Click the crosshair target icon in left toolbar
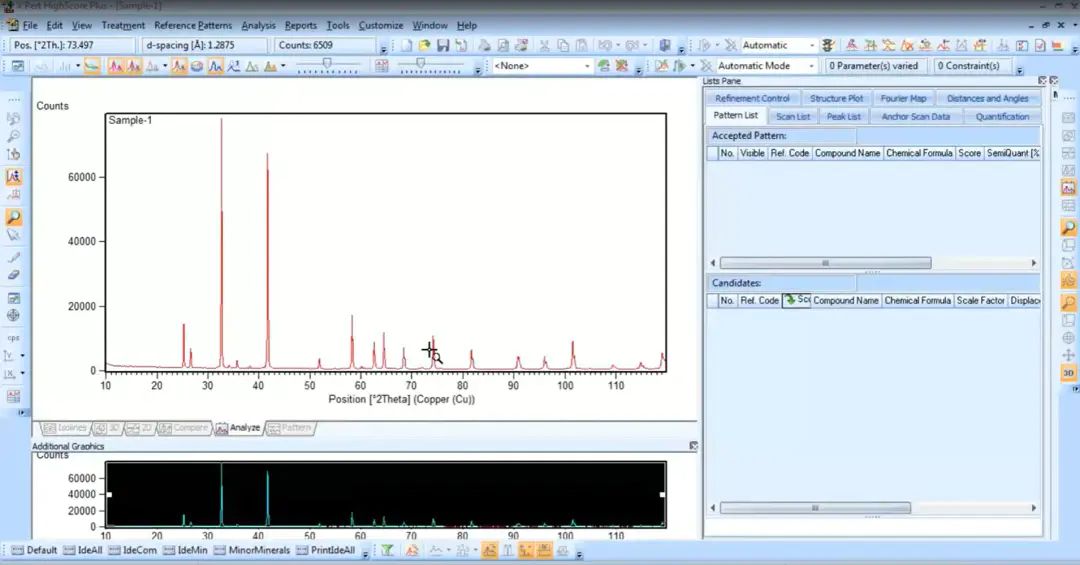1080x565 pixels. [x=14, y=315]
